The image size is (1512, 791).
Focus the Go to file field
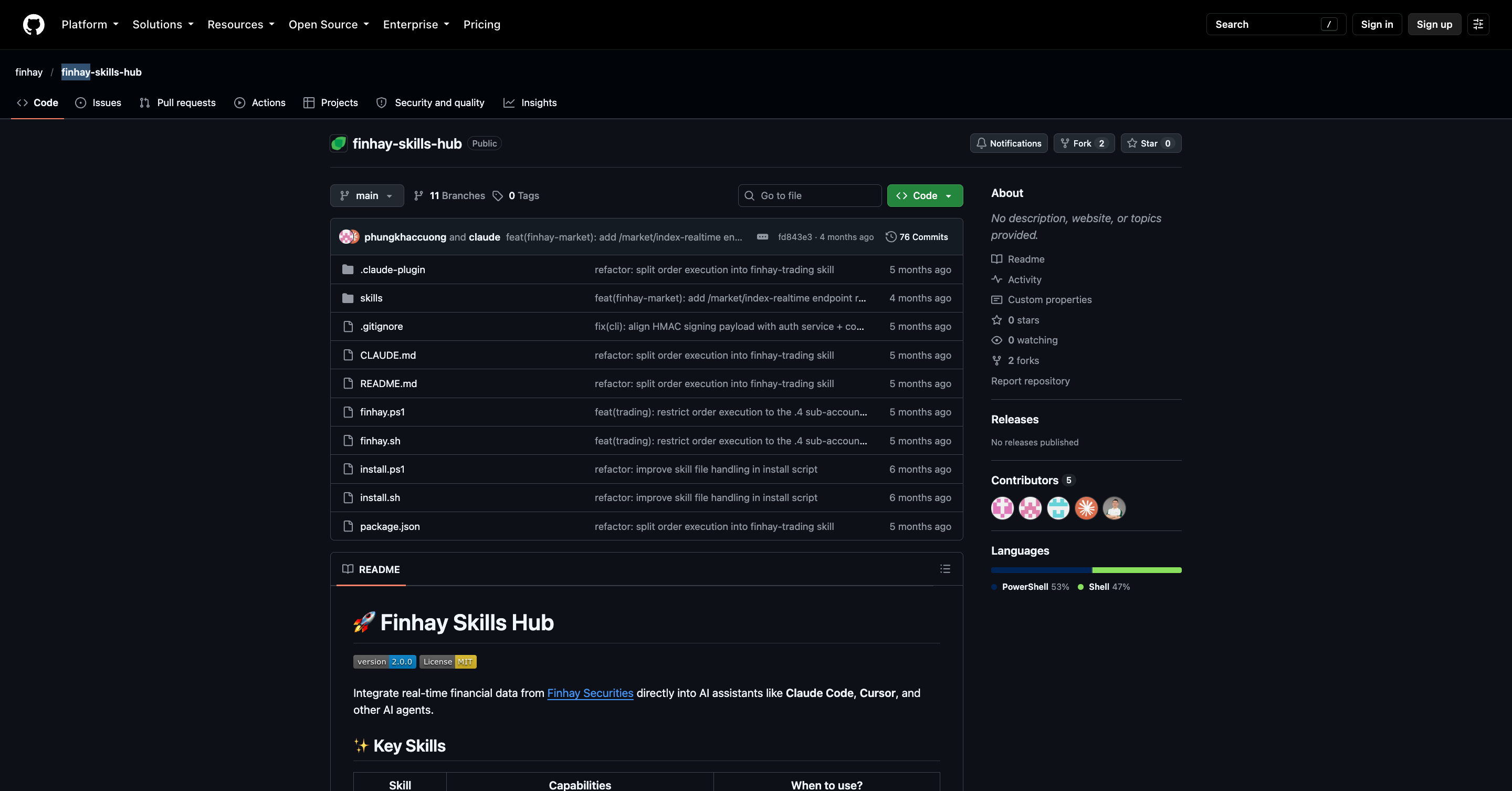point(810,195)
